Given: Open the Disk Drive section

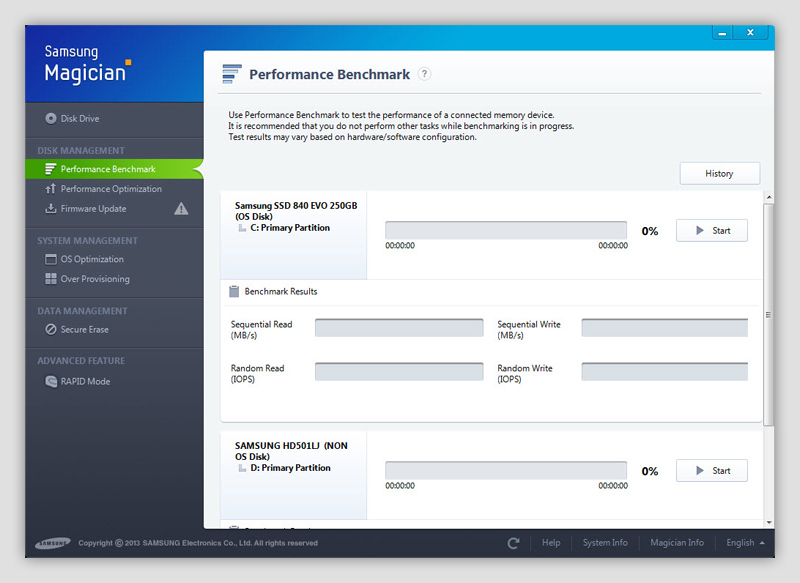Looking at the screenshot, I should click(x=114, y=118).
